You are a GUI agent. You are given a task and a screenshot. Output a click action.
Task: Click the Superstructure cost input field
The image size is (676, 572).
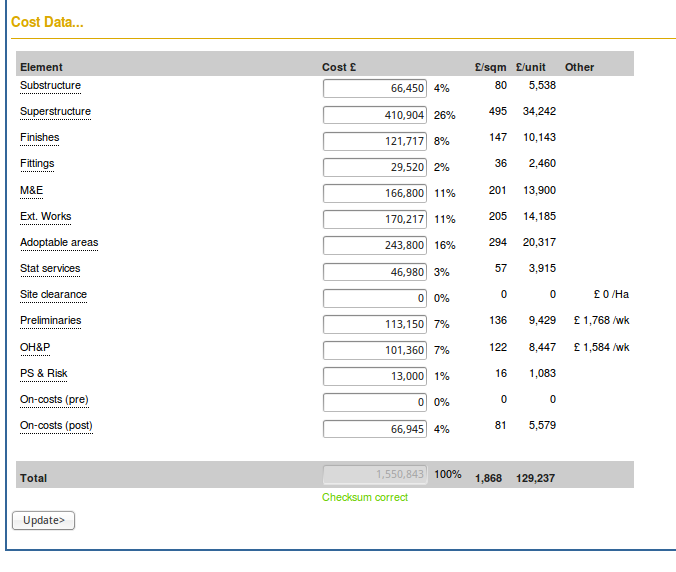click(375, 115)
